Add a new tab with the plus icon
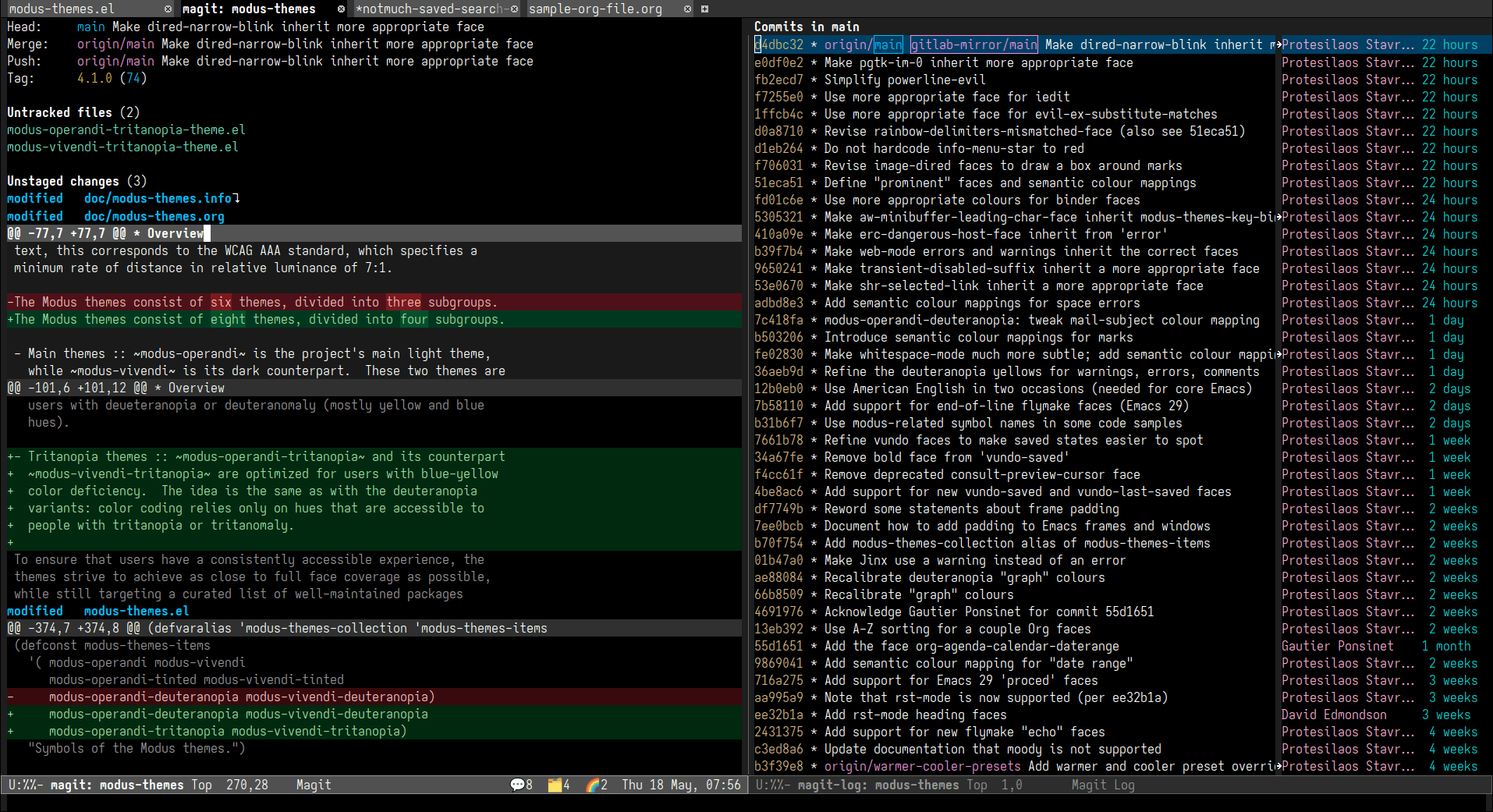This screenshot has height=812, width=1493. 704,9
